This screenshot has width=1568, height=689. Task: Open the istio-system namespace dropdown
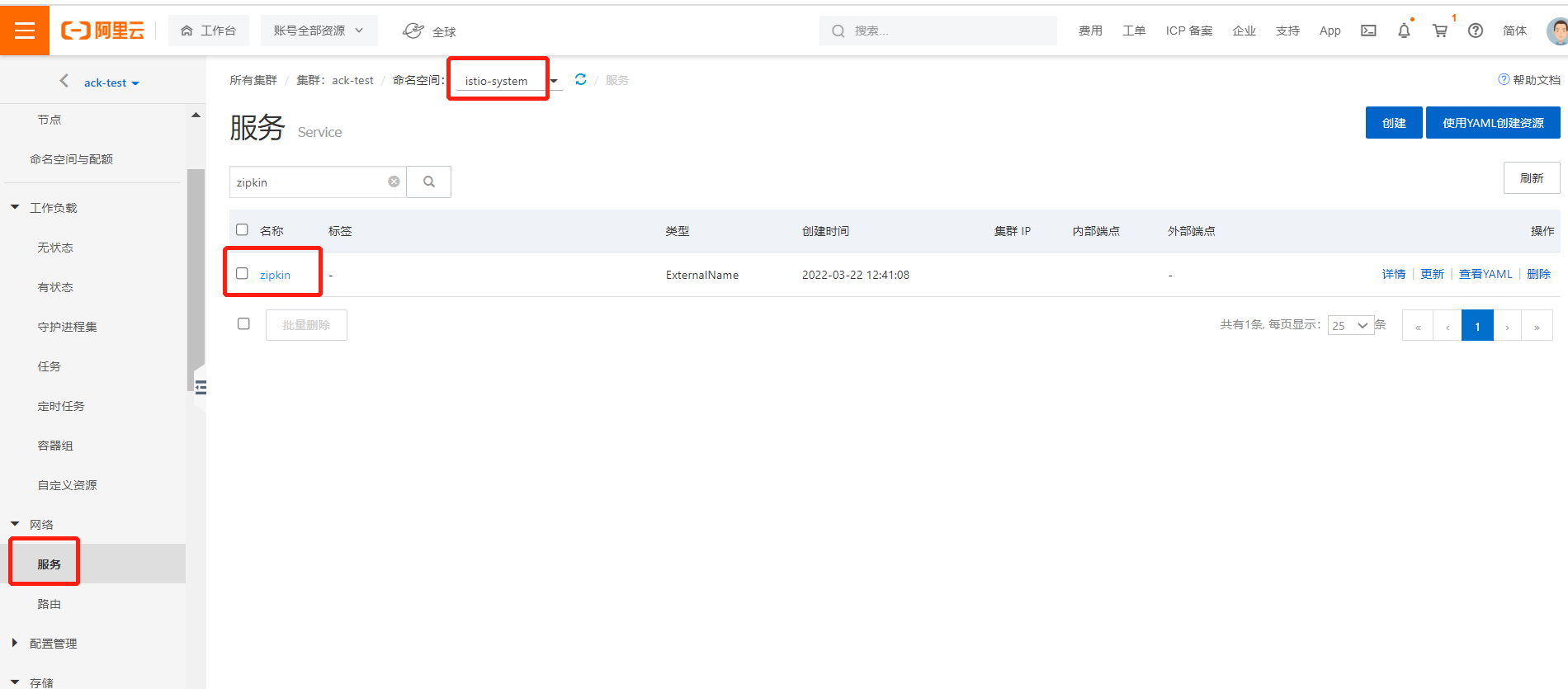(510, 81)
